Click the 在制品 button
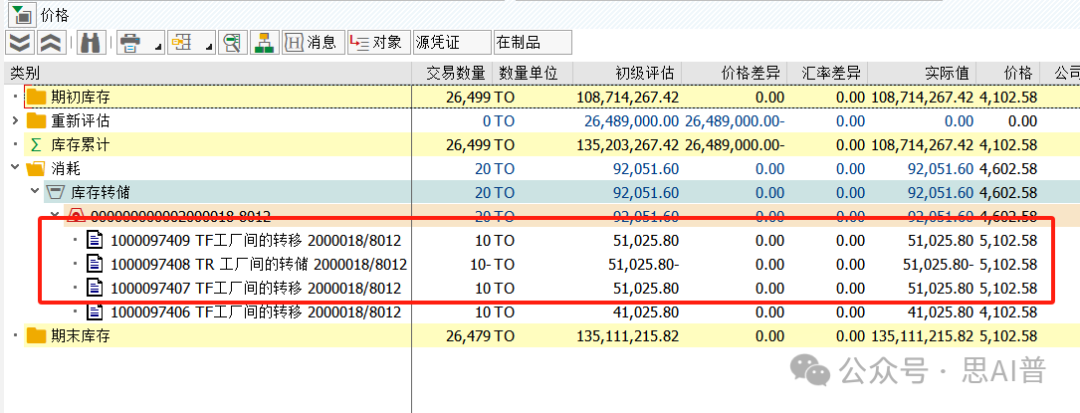1080x413 pixels. [x=531, y=43]
